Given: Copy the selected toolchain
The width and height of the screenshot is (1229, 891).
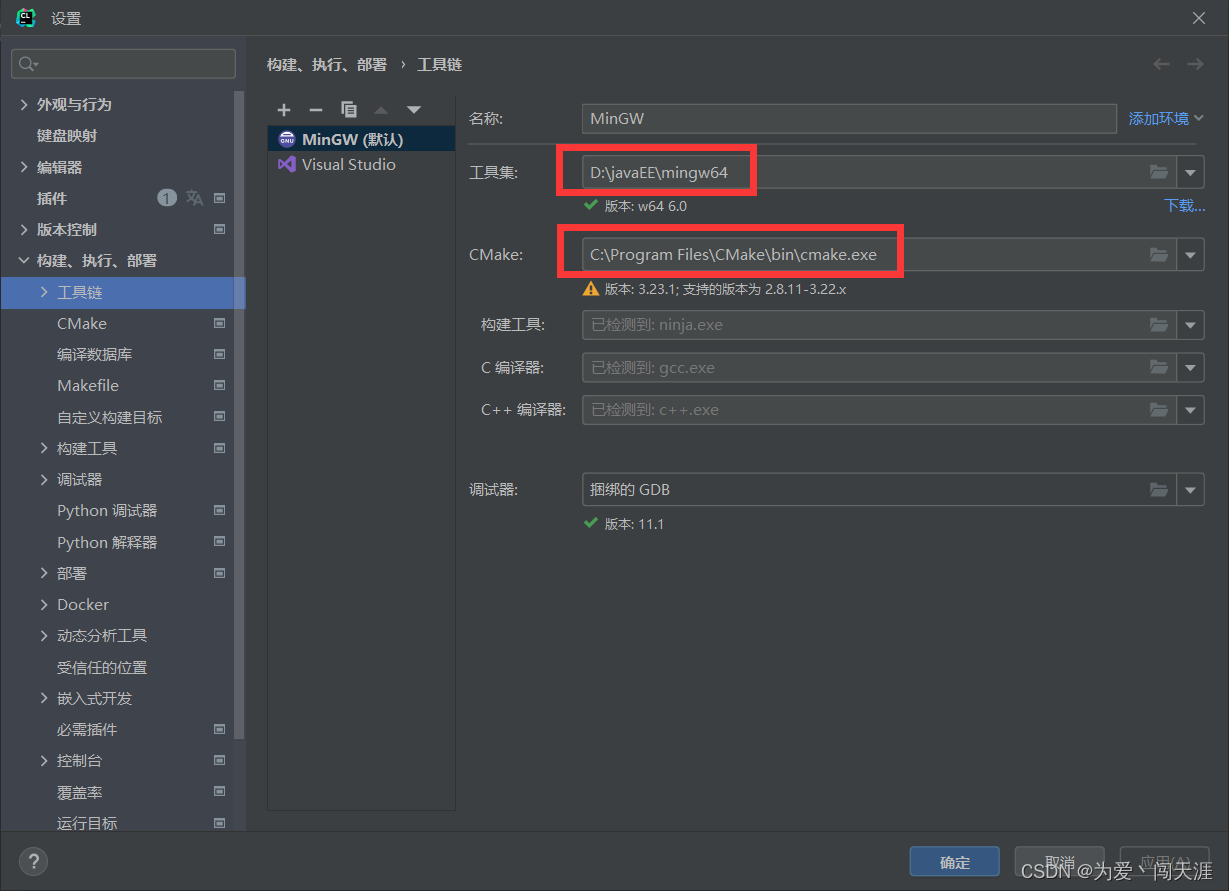Looking at the screenshot, I should 348,110.
